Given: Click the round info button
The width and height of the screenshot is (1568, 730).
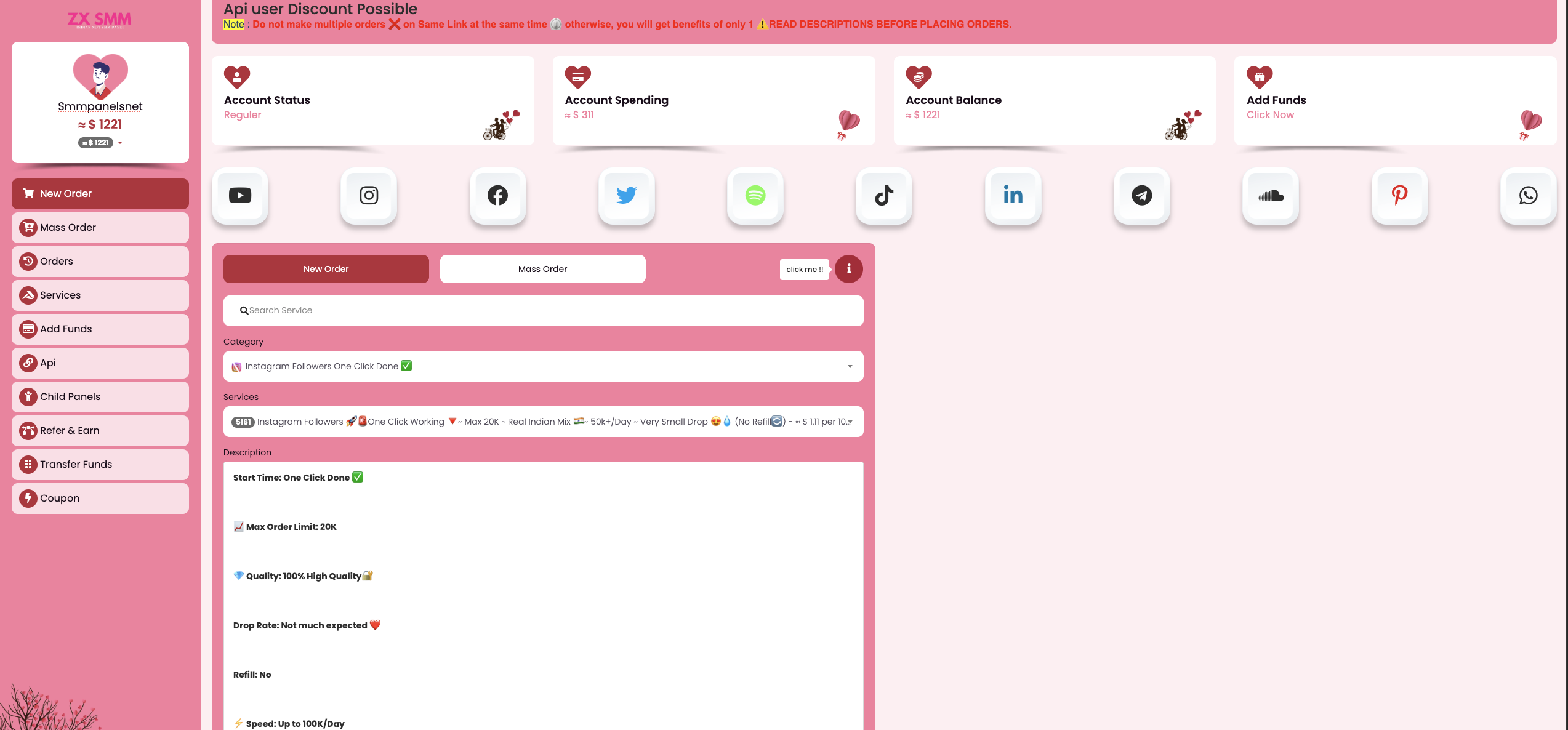Looking at the screenshot, I should pos(848,269).
